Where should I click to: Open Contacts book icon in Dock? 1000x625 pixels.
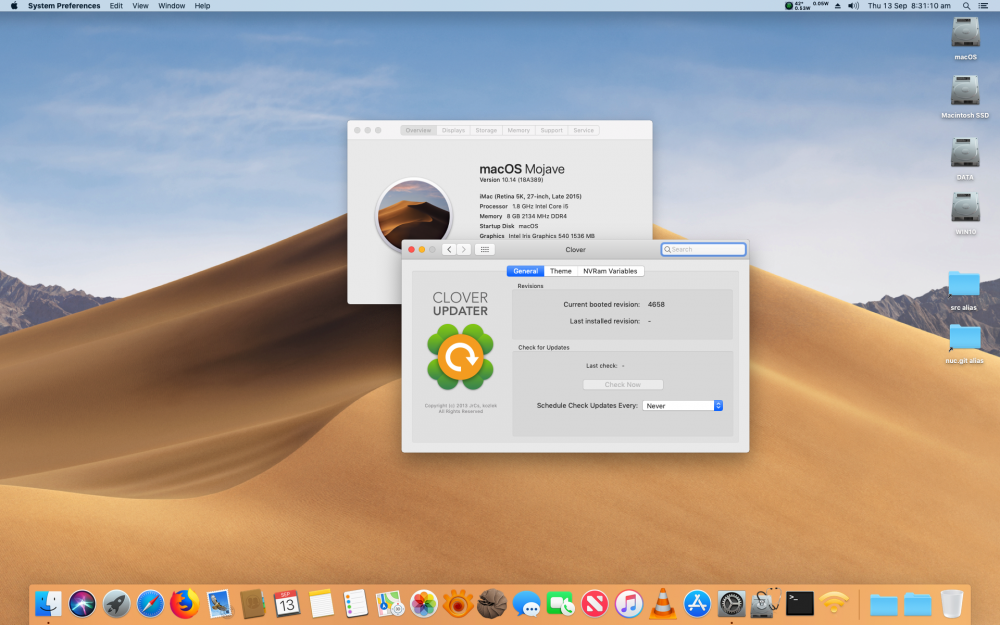tap(253, 603)
